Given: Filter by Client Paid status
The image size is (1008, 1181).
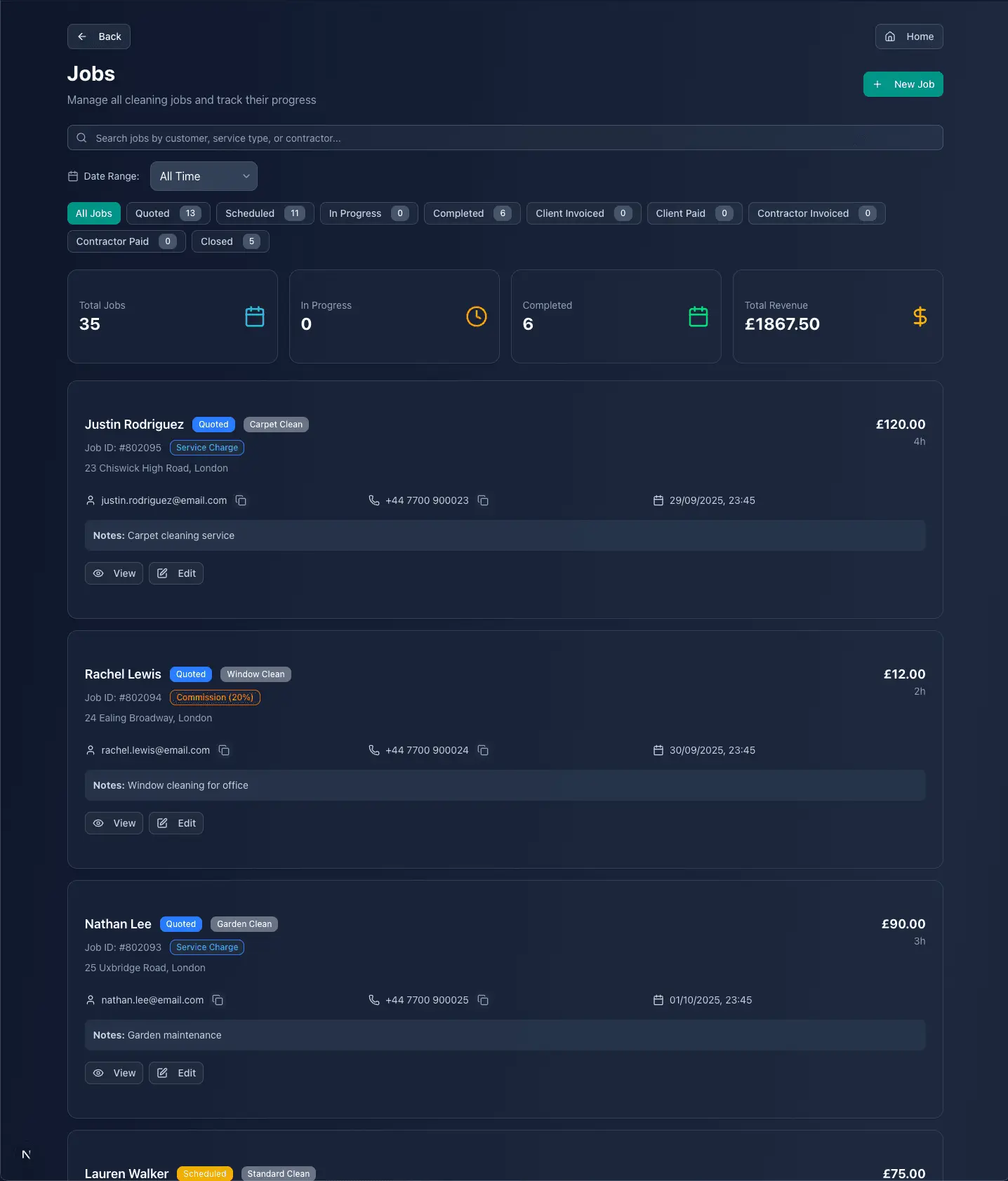Looking at the screenshot, I should 695,213.
